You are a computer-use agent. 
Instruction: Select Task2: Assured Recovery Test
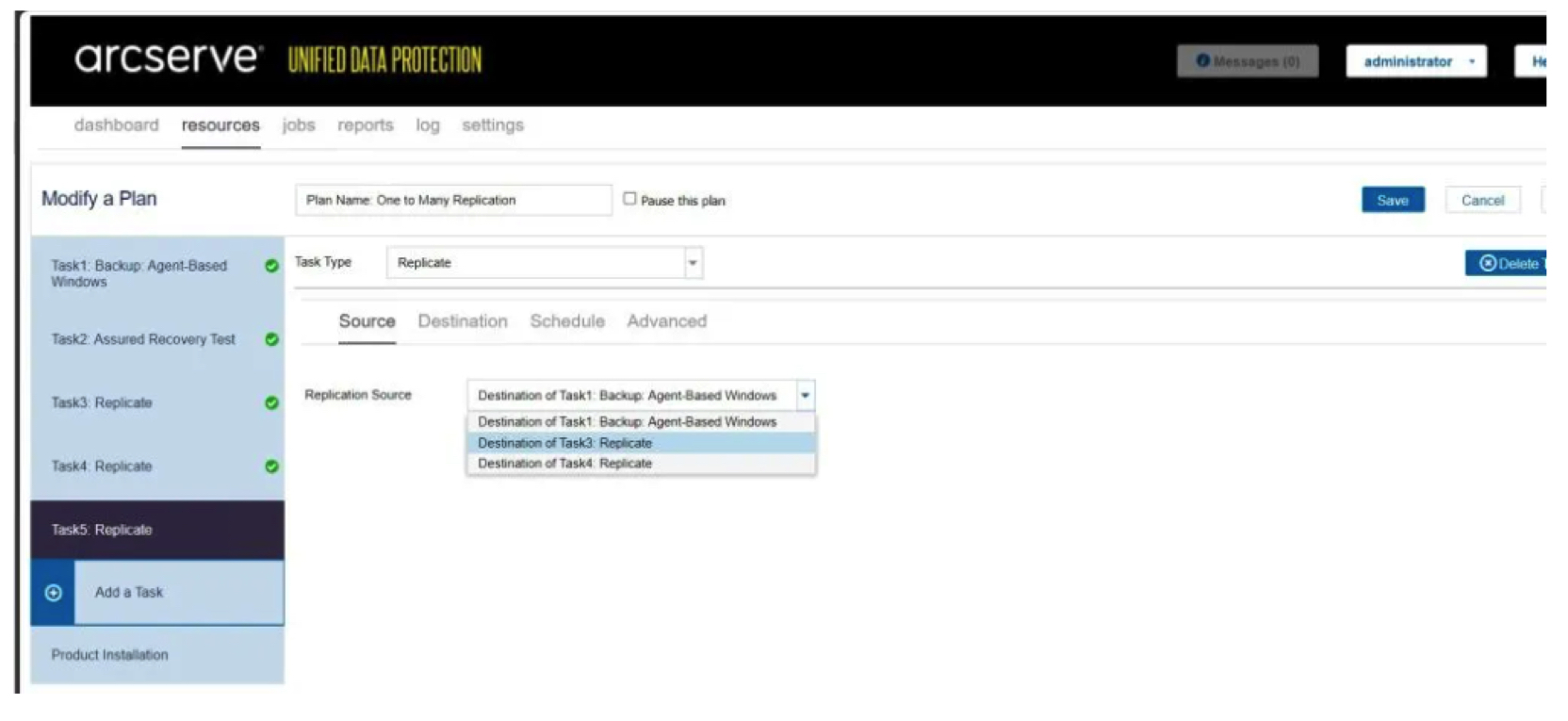tap(157, 339)
